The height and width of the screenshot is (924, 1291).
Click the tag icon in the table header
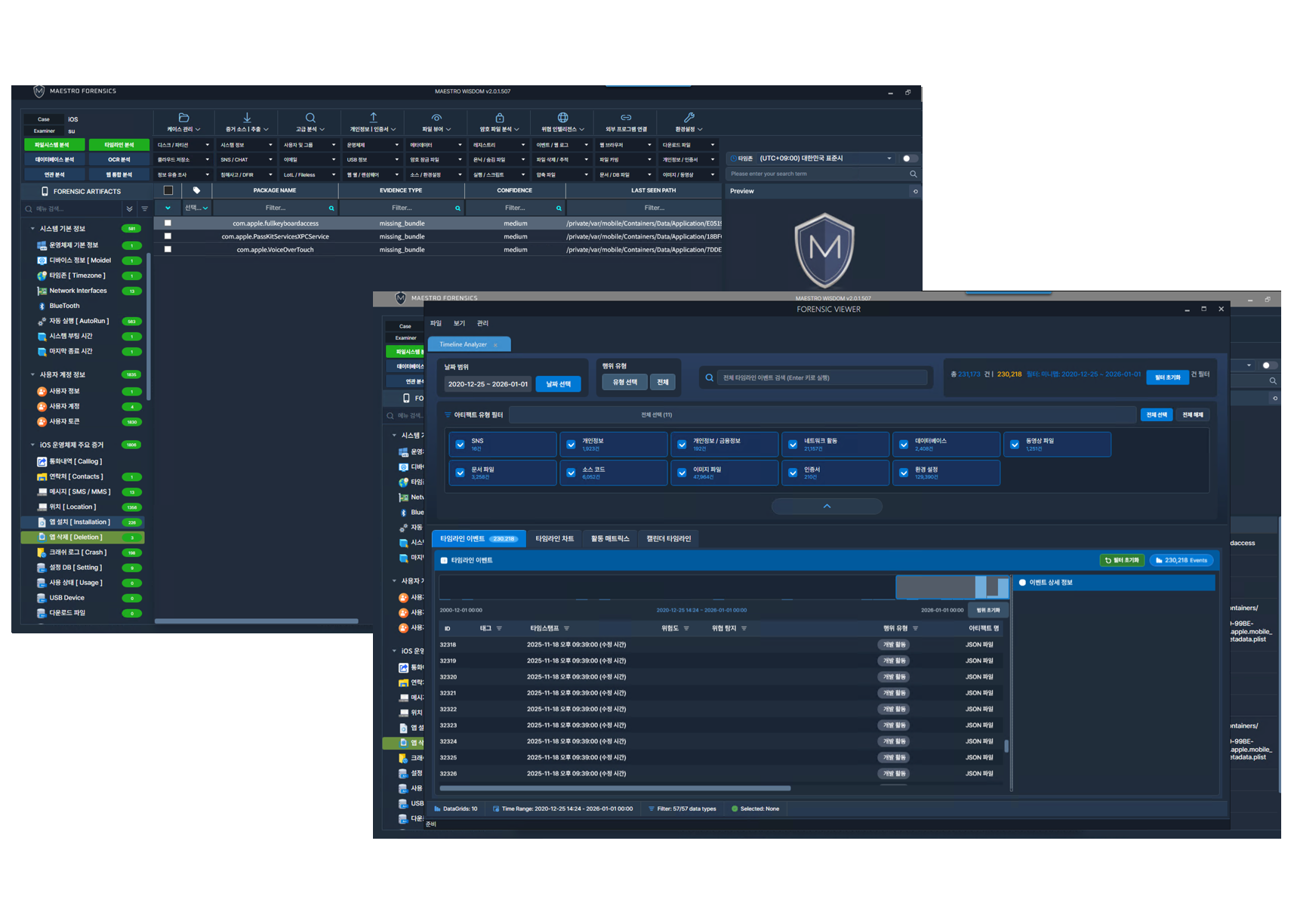[x=196, y=190]
